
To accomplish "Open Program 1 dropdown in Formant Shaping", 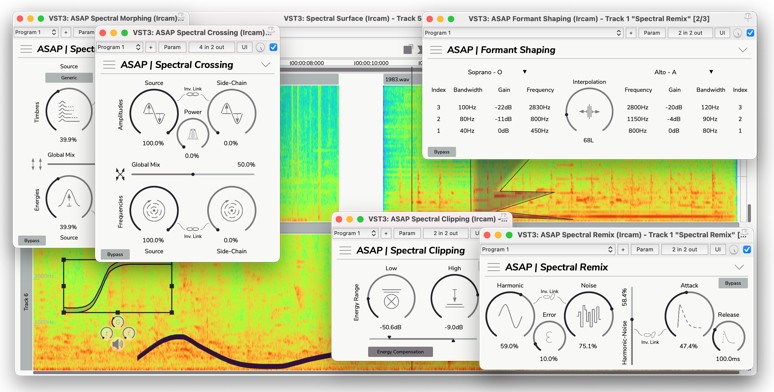I will point(524,33).
